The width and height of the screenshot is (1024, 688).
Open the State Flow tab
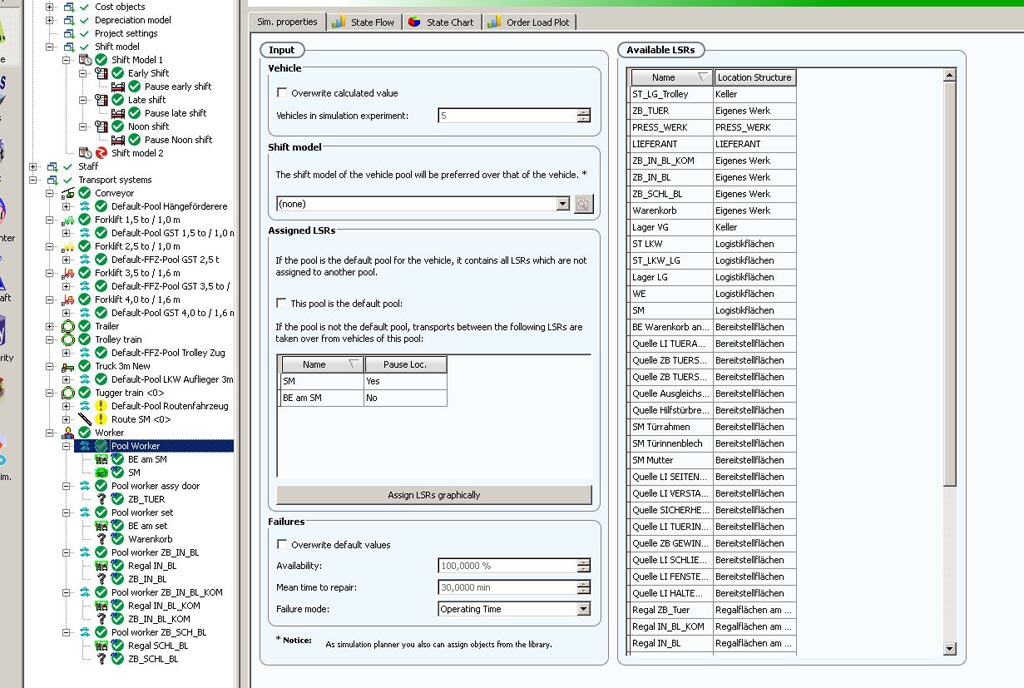[363, 22]
